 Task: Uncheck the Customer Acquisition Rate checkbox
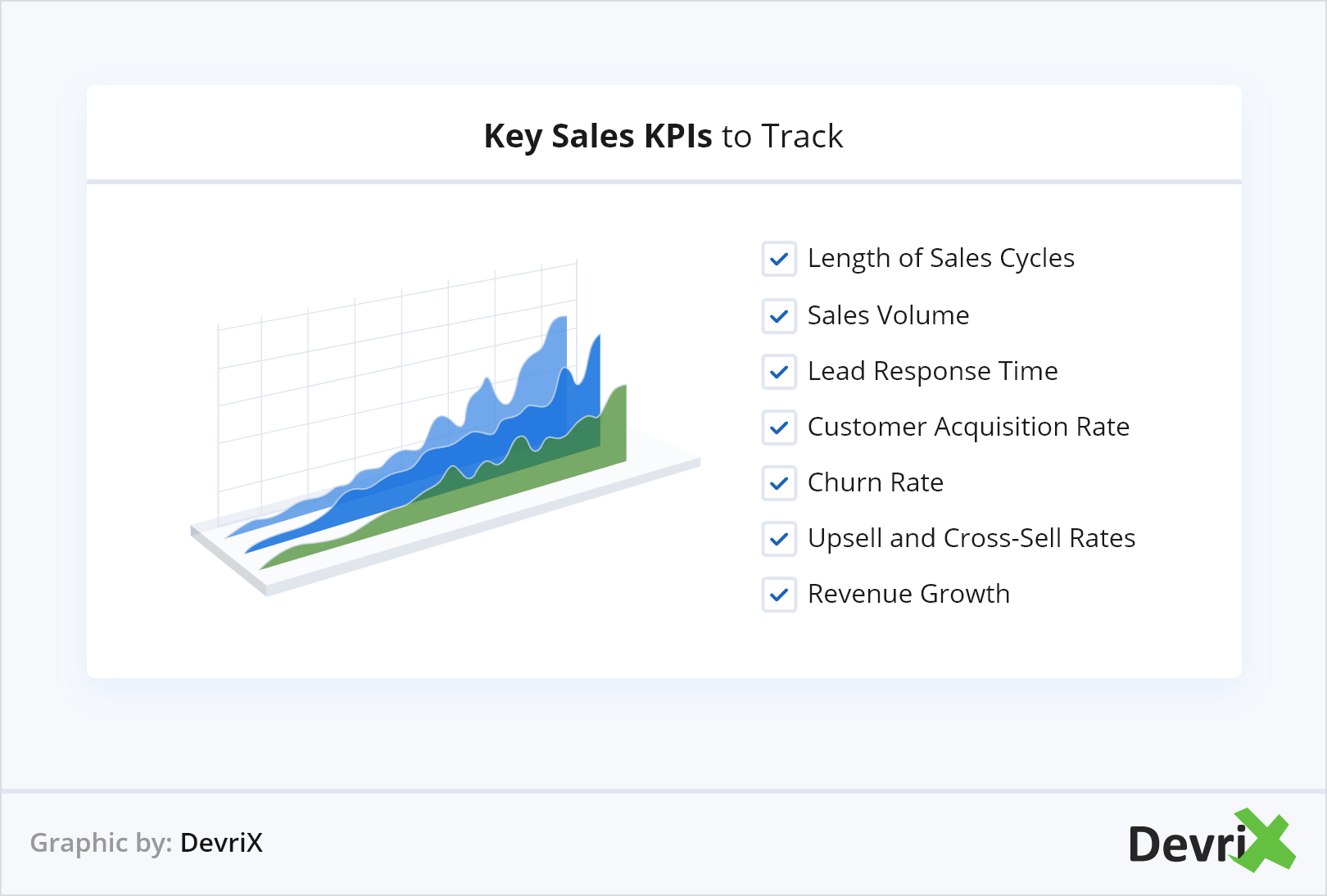[779, 428]
